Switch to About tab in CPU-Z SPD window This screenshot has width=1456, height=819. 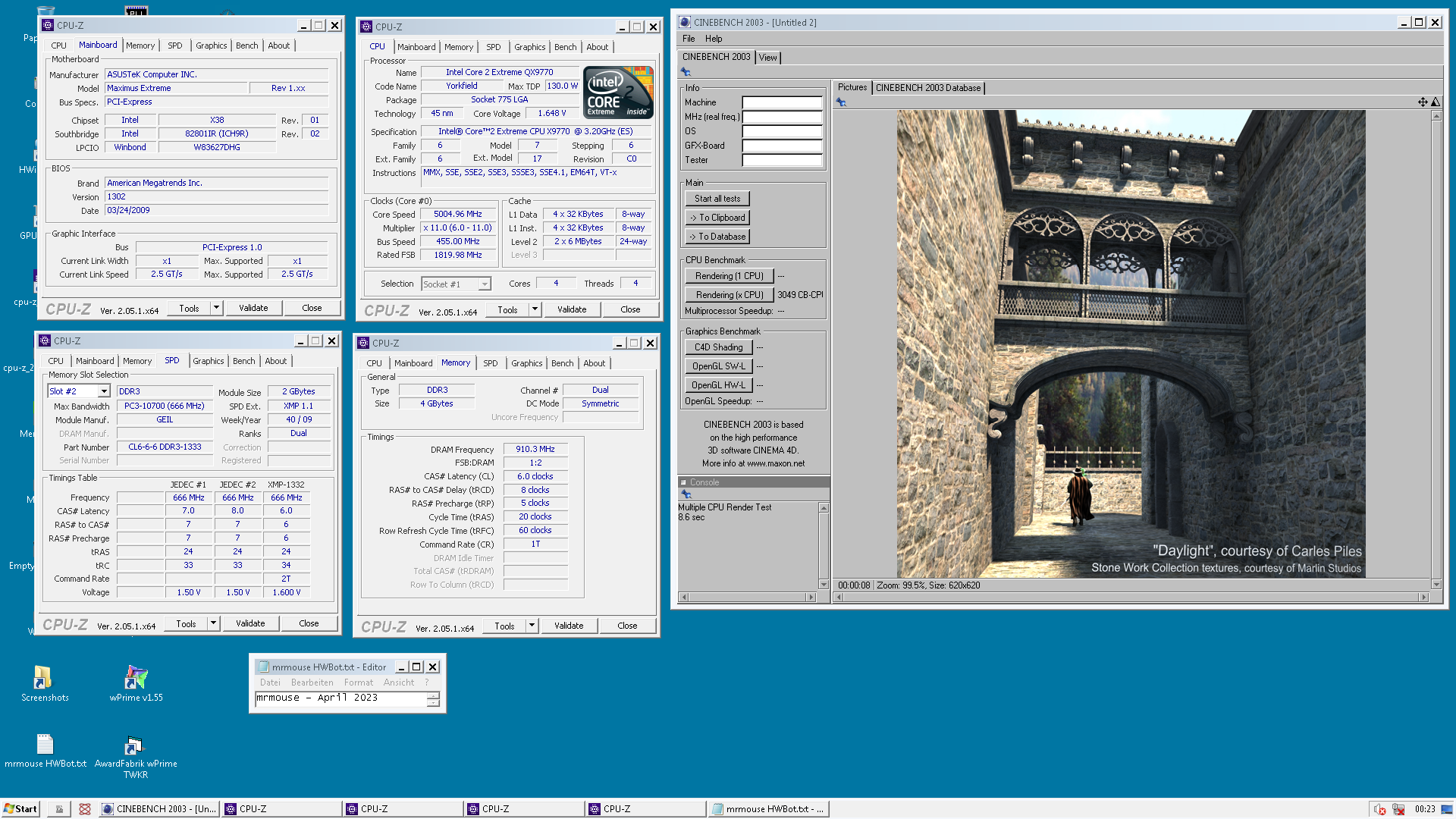coord(276,361)
